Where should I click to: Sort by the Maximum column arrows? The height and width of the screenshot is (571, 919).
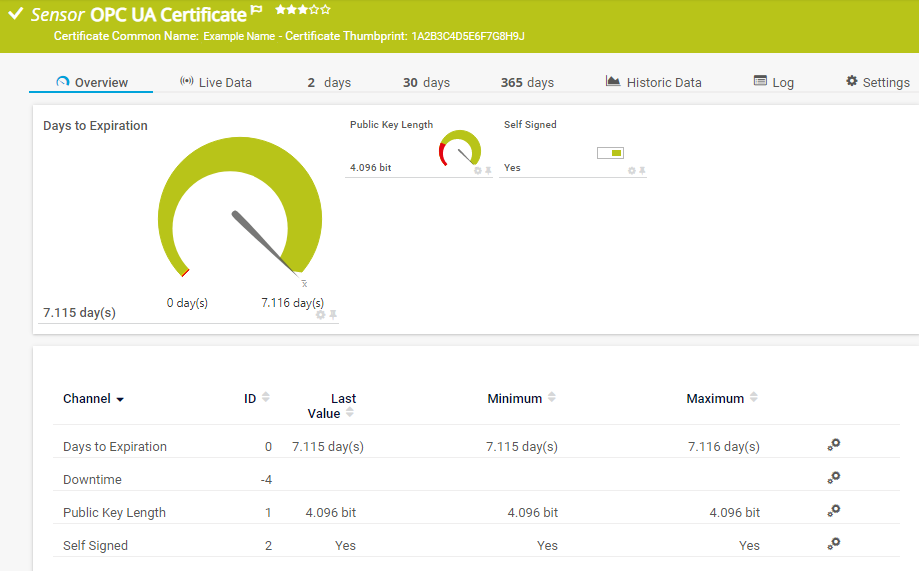point(754,398)
